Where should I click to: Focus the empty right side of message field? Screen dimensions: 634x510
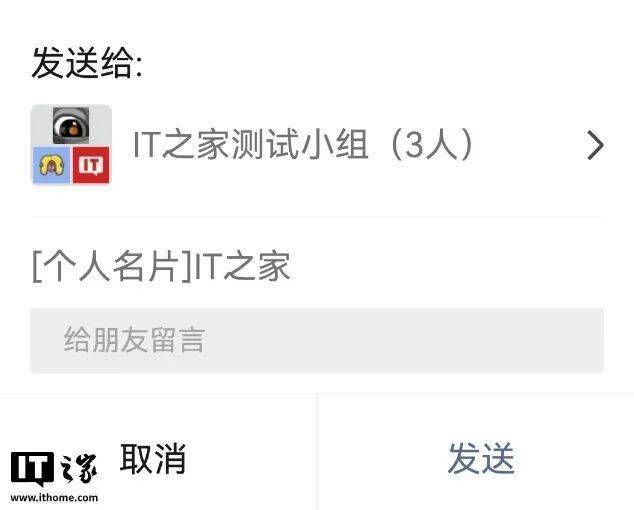404,340
